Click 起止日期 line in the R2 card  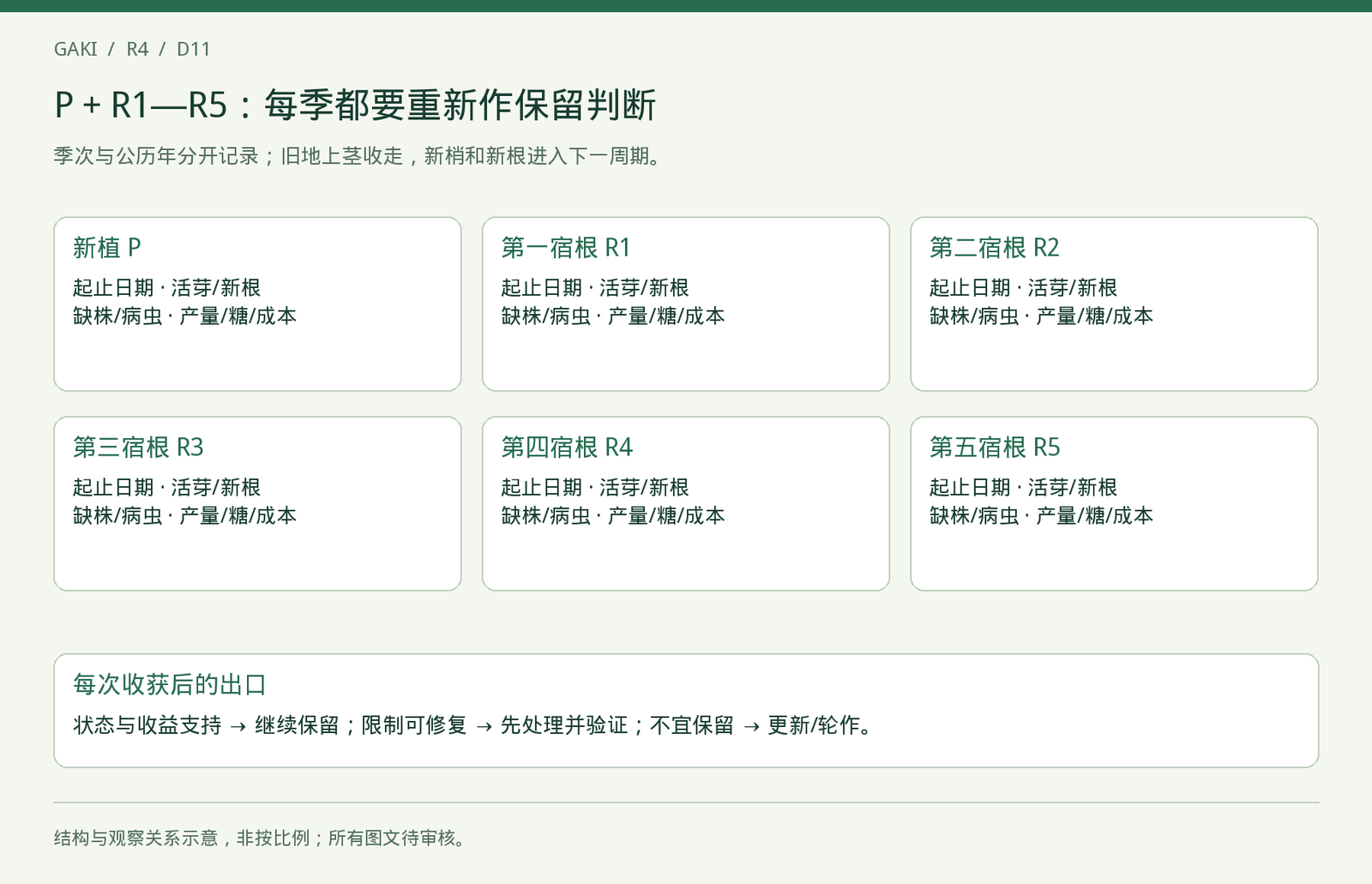tap(1024, 288)
